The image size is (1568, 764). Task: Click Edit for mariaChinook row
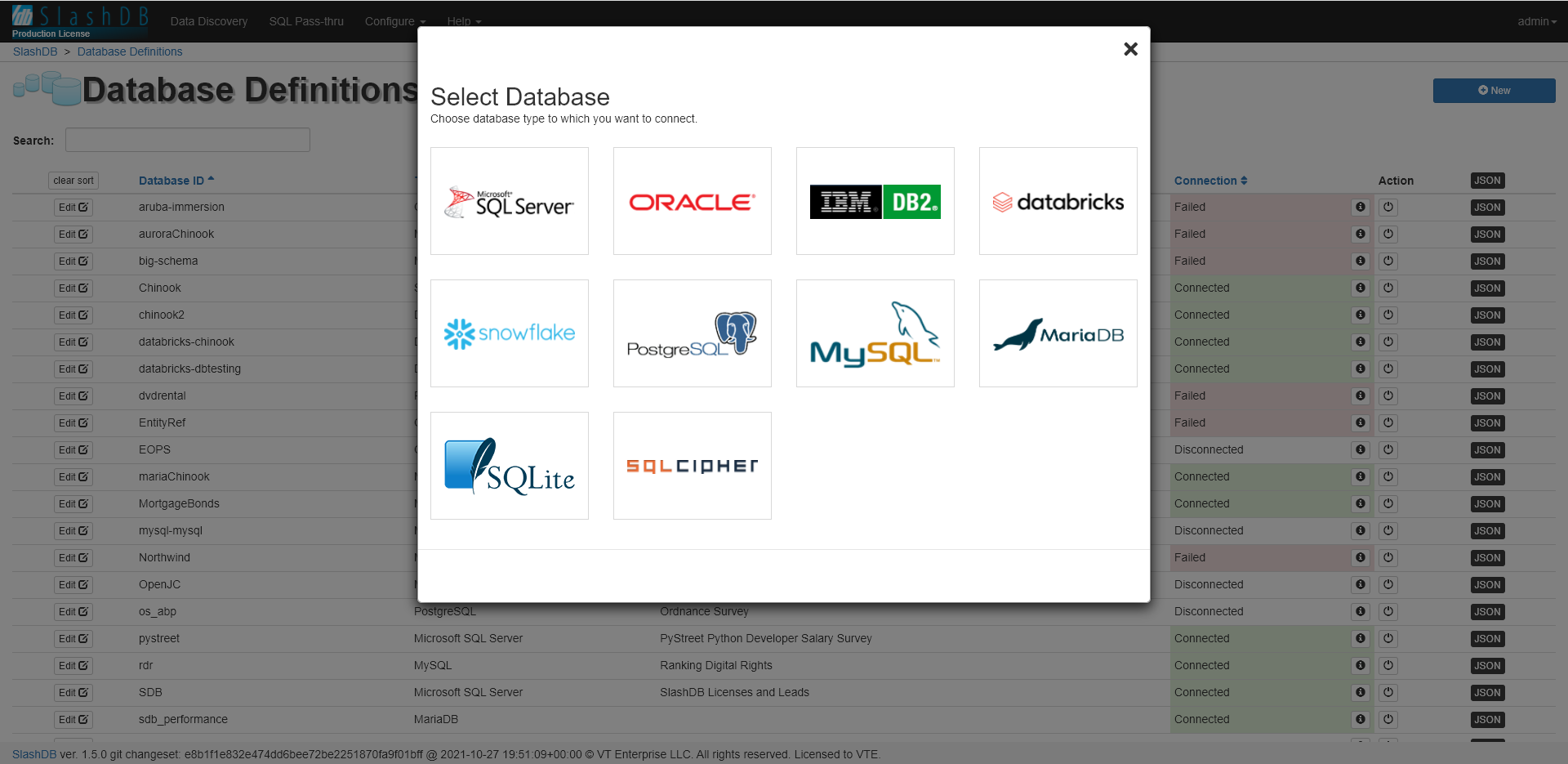coord(73,477)
